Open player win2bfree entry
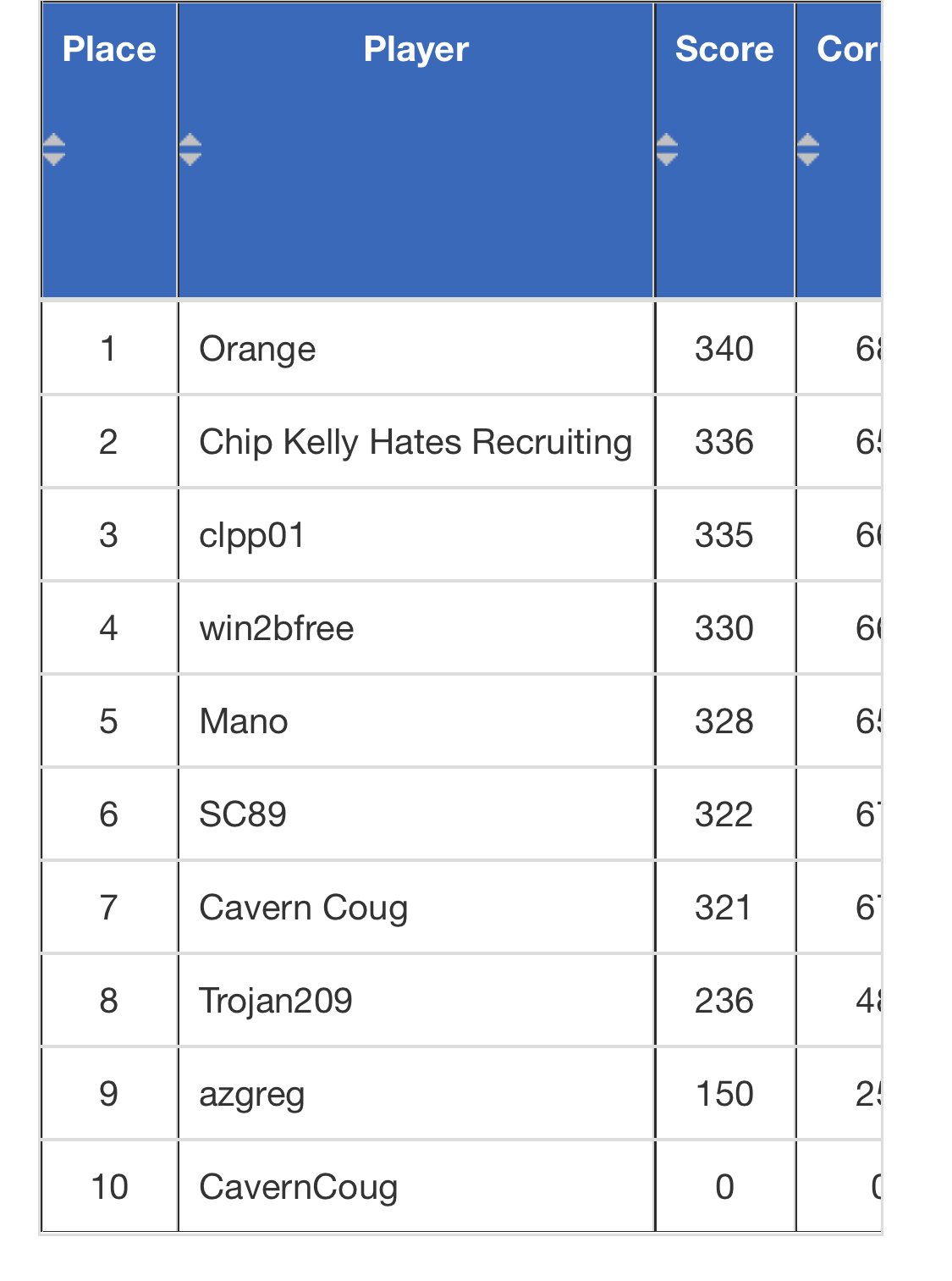 [277, 628]
